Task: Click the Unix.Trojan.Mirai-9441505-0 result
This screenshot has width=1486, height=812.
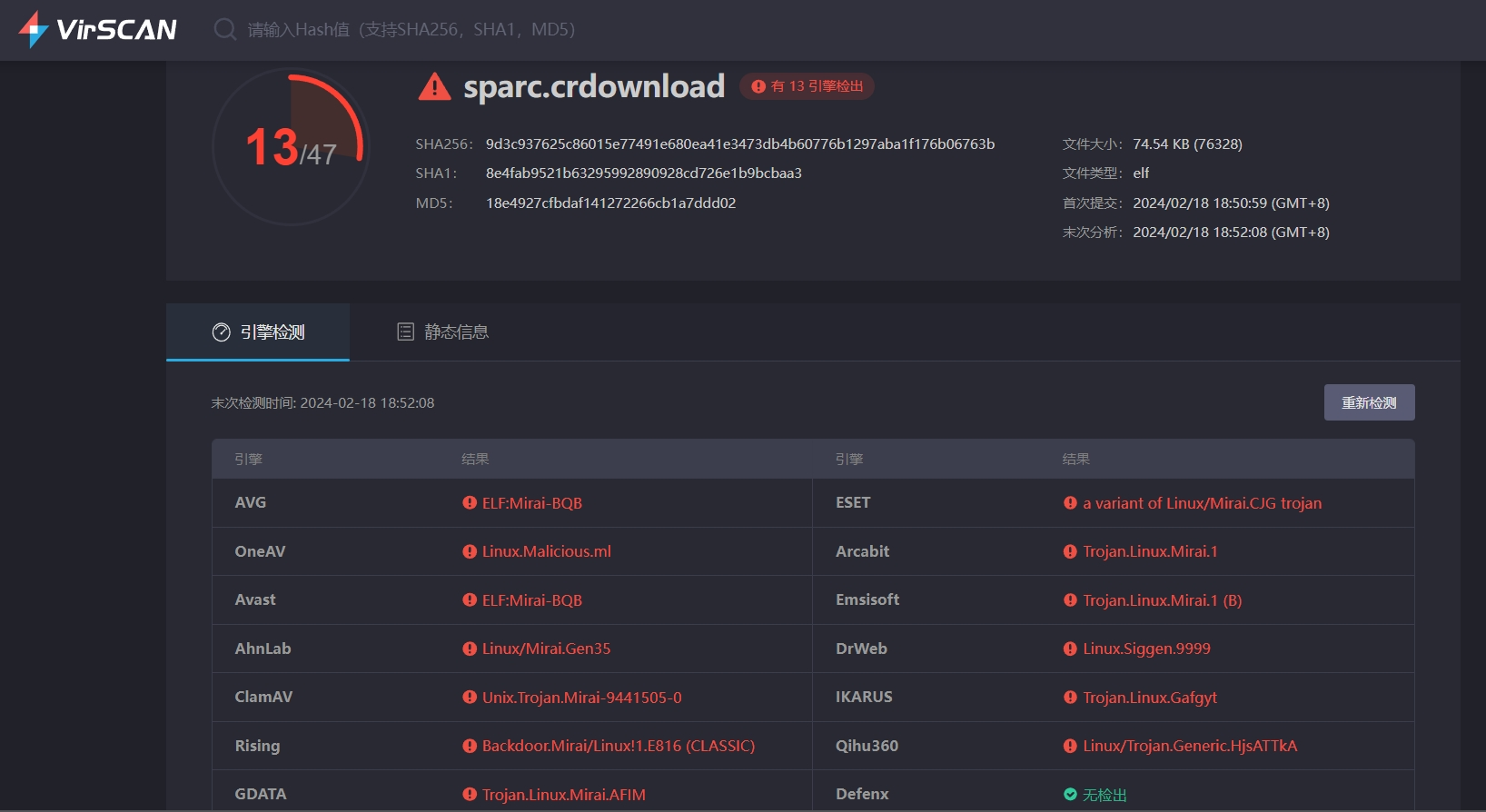Action: pos(581,697)
